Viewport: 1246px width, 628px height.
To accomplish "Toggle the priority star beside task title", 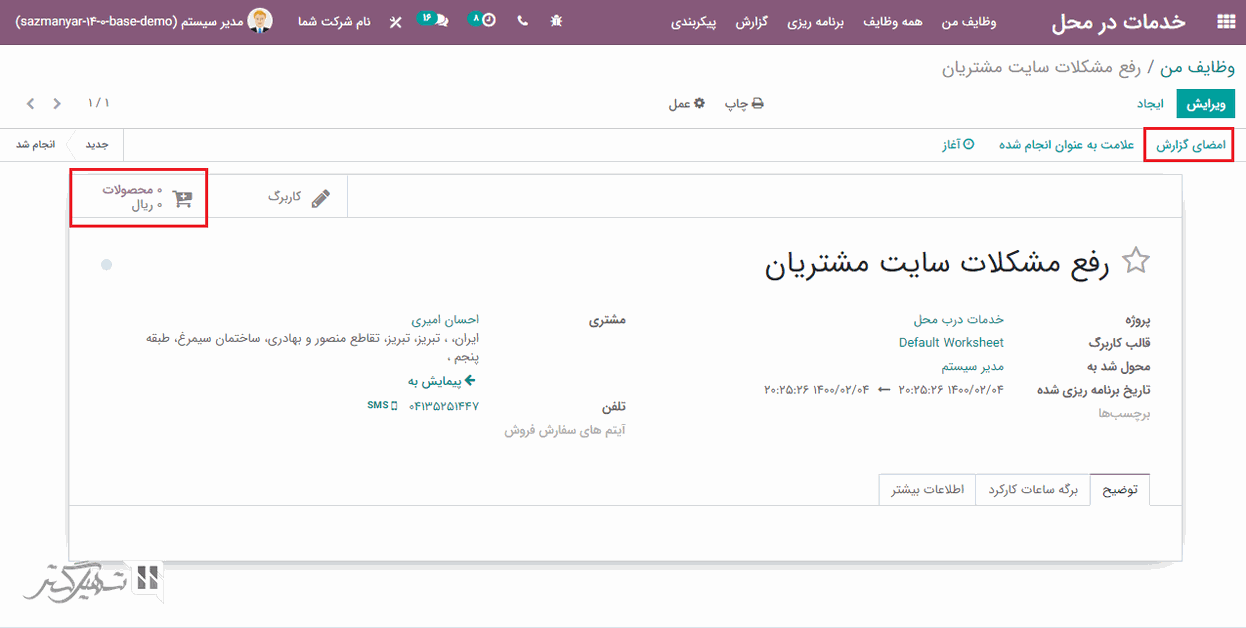I will click(x=1135, y=262).
